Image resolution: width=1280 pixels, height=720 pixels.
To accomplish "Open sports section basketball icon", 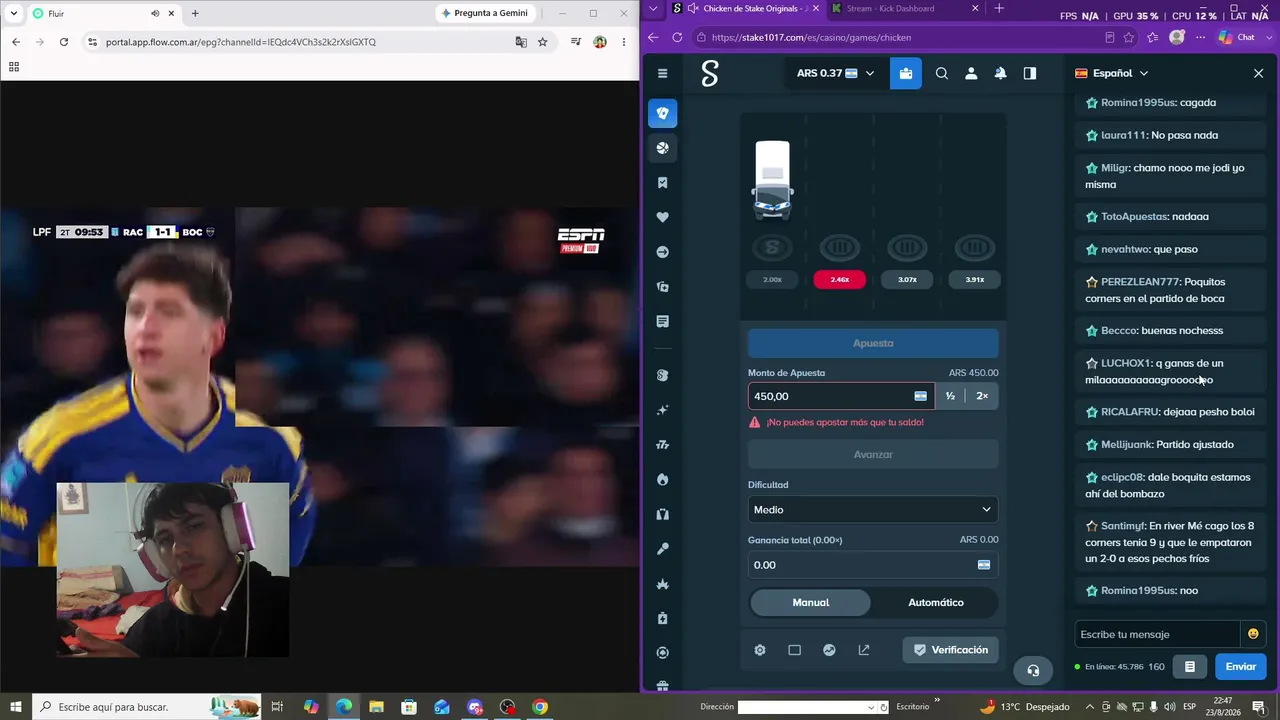I will coord(662,148).
